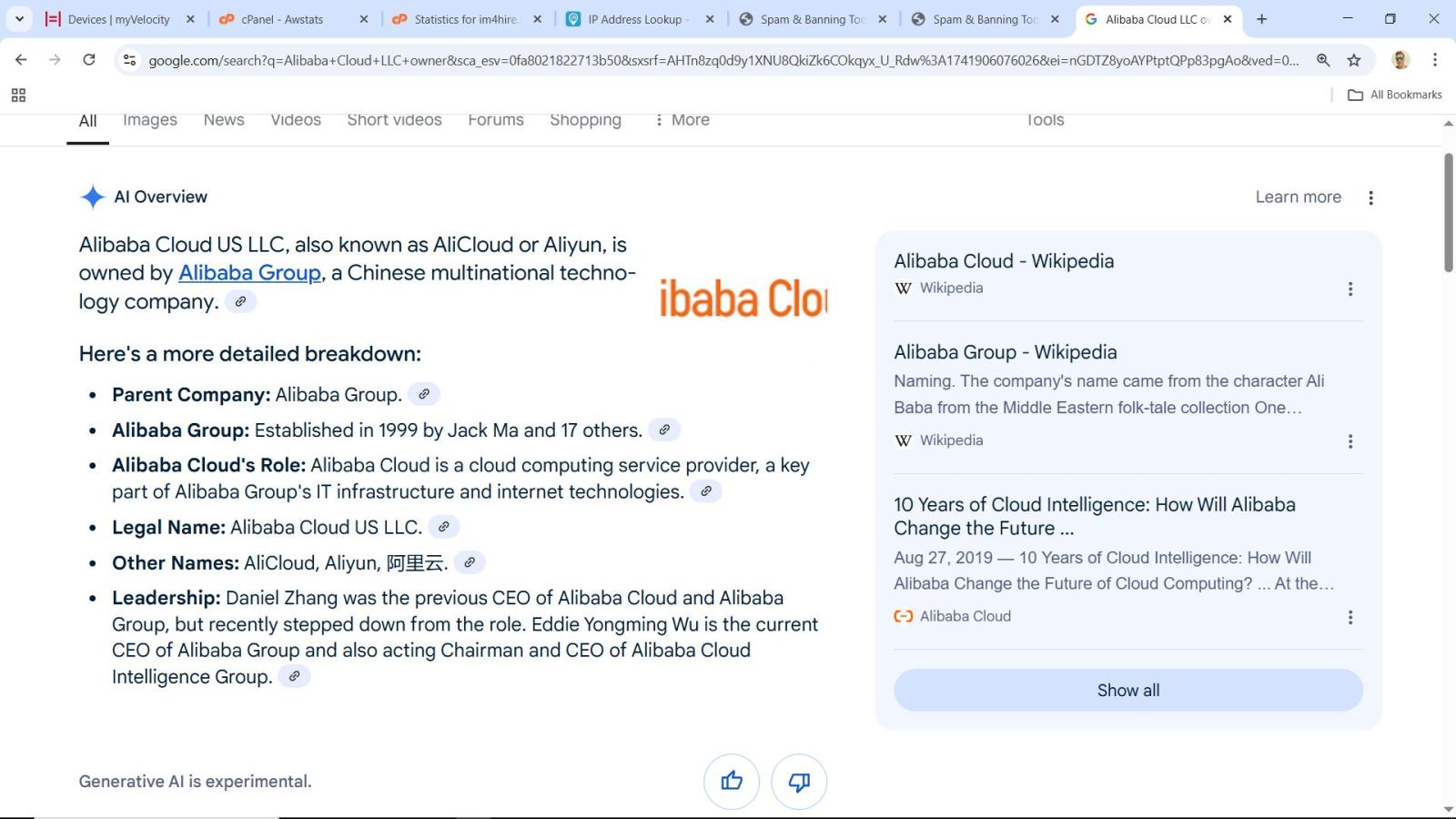The height and width of the screenshot is (819, 1456).
Task: Open the source link icon after Parent Company
Action: coord(423,394)
